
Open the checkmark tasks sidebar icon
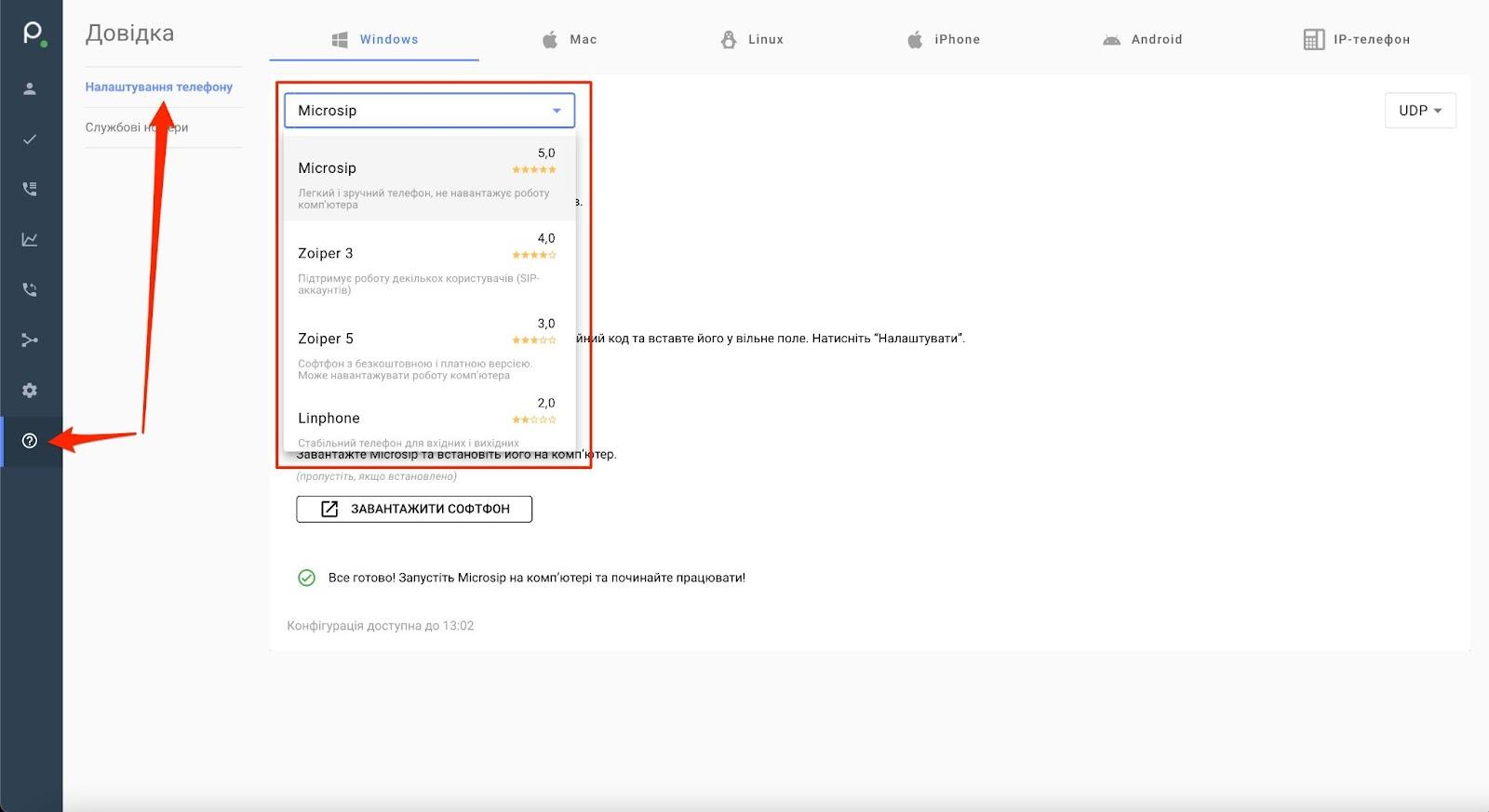point(30,140)
